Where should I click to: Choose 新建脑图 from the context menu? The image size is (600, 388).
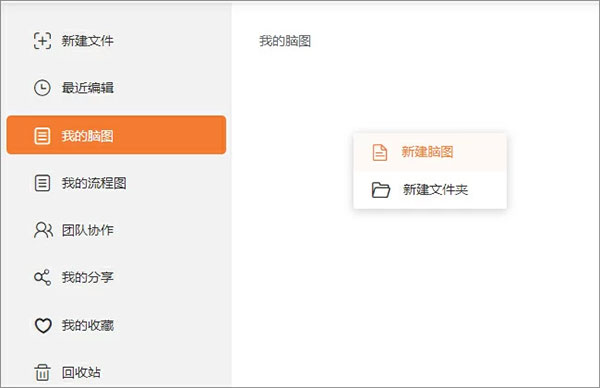430,152
